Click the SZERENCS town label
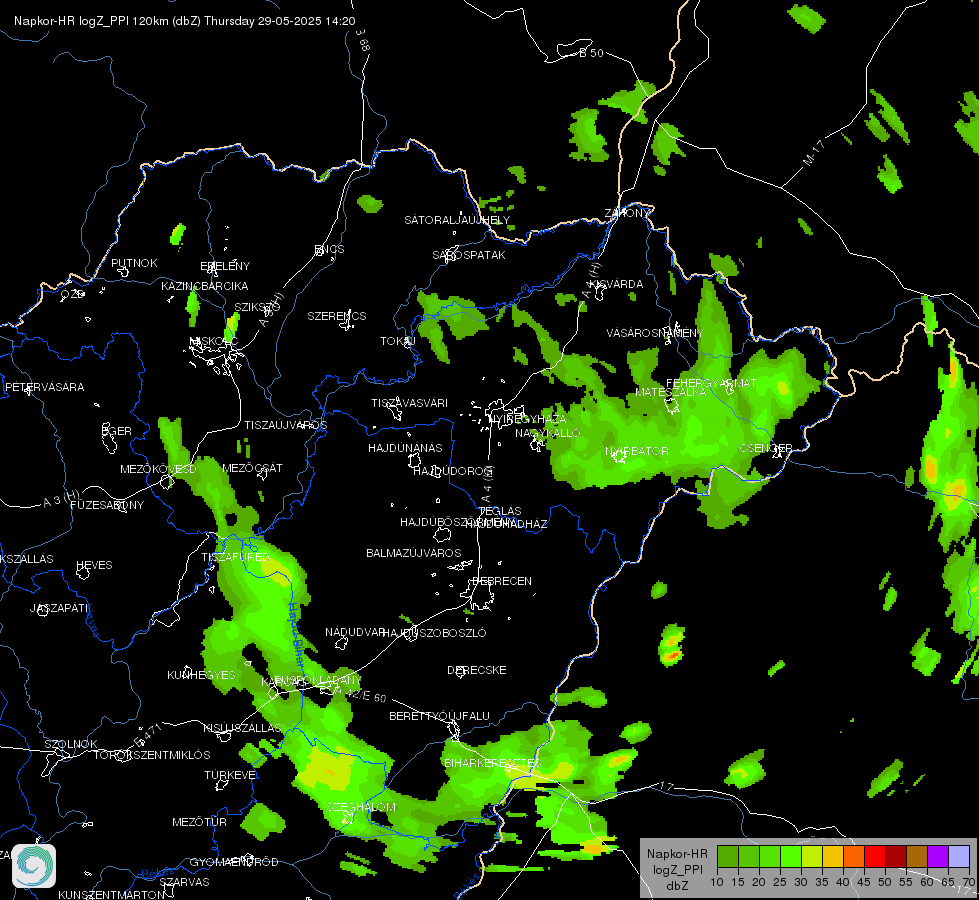This screenshot has height=900, width=979. (x=337, y=316)
